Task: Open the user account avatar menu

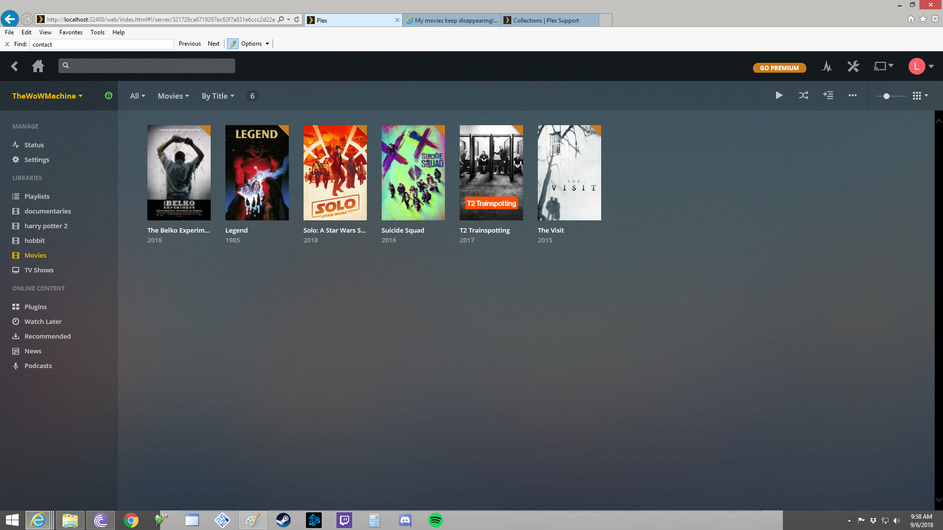Action: tap(921, 66)
